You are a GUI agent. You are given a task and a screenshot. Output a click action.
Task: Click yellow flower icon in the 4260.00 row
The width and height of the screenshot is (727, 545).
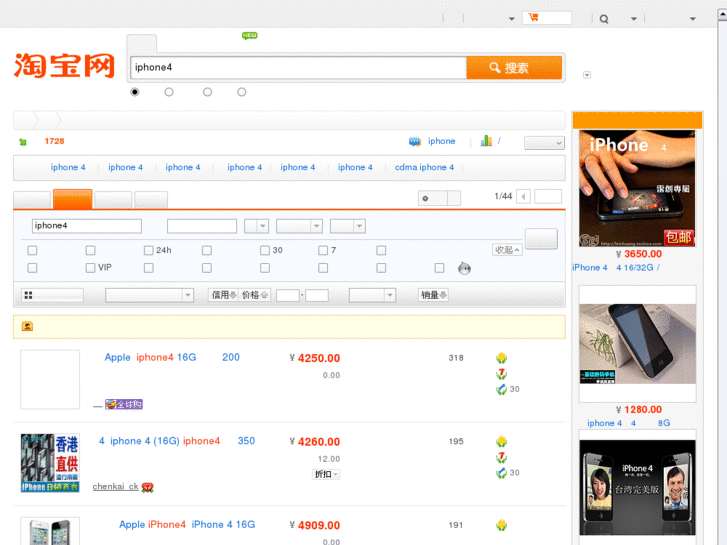tap(501, 442)
